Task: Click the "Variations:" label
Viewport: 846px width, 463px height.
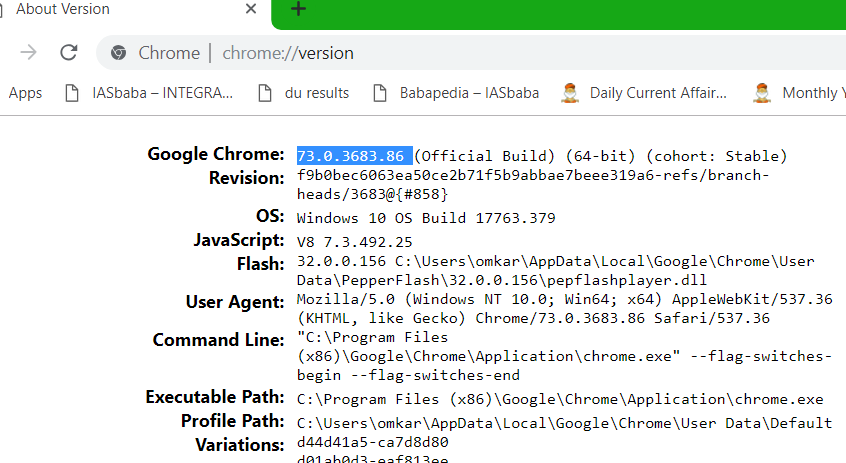Action: (240, 445)
